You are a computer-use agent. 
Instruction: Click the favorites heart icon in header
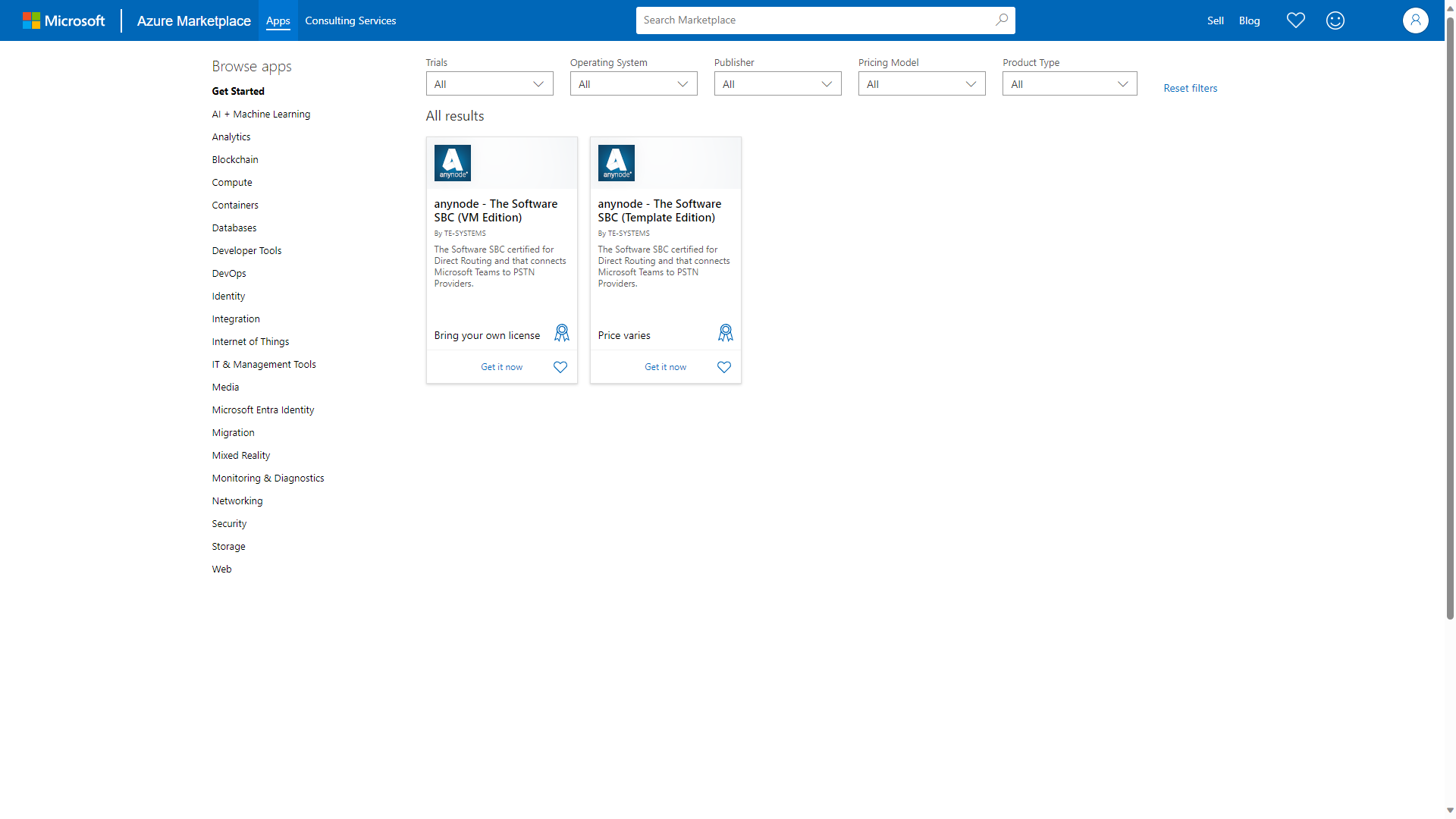(1297, 20)
